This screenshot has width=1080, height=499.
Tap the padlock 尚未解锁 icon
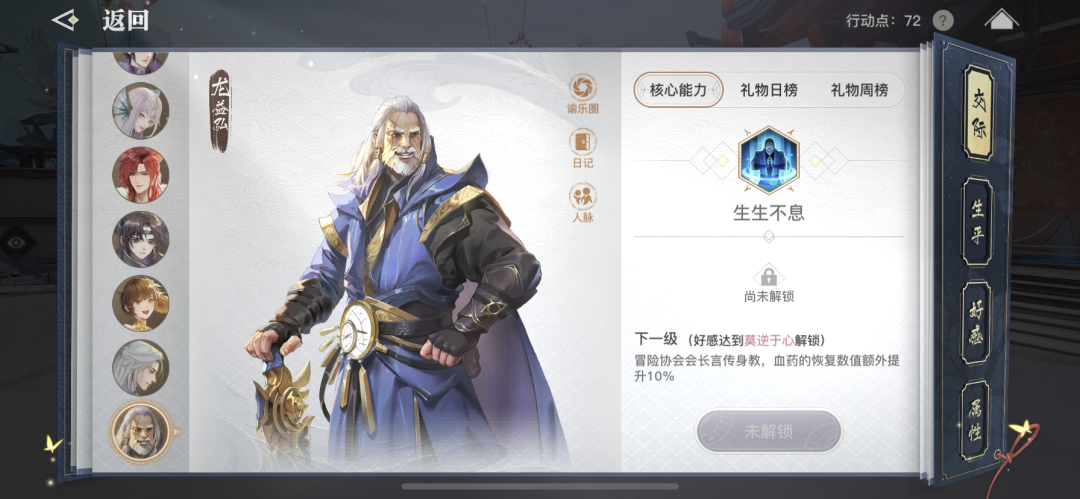768,276
